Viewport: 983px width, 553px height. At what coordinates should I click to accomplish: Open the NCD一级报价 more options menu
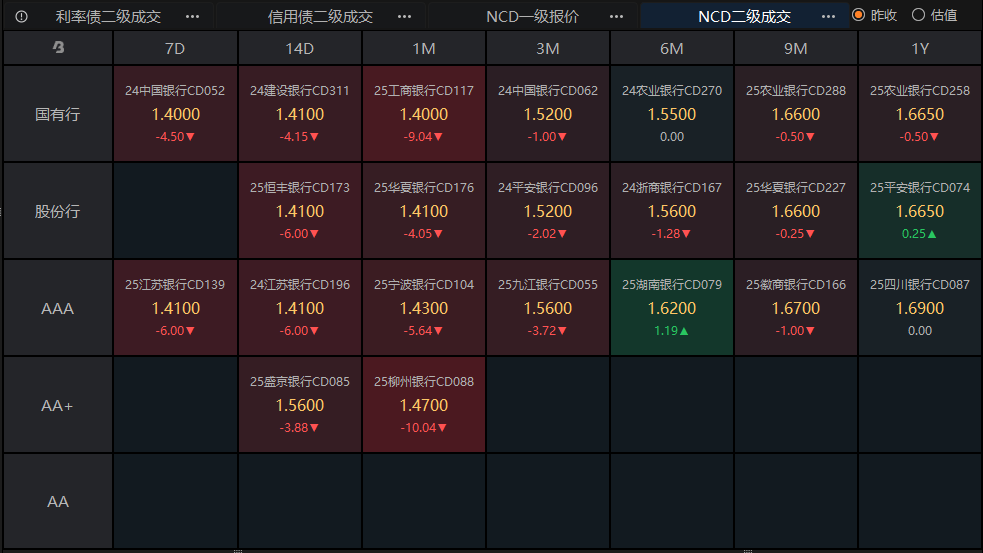pos(616,16)
